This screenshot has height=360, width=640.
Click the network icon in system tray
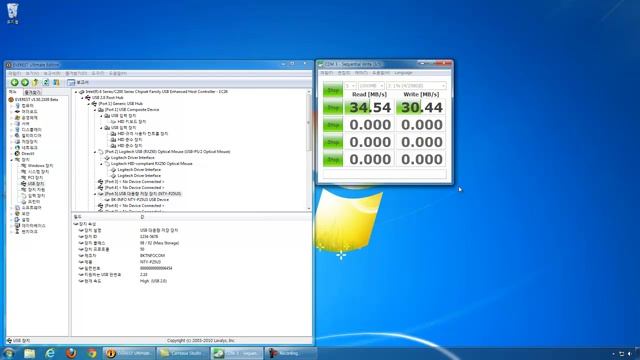621,354
